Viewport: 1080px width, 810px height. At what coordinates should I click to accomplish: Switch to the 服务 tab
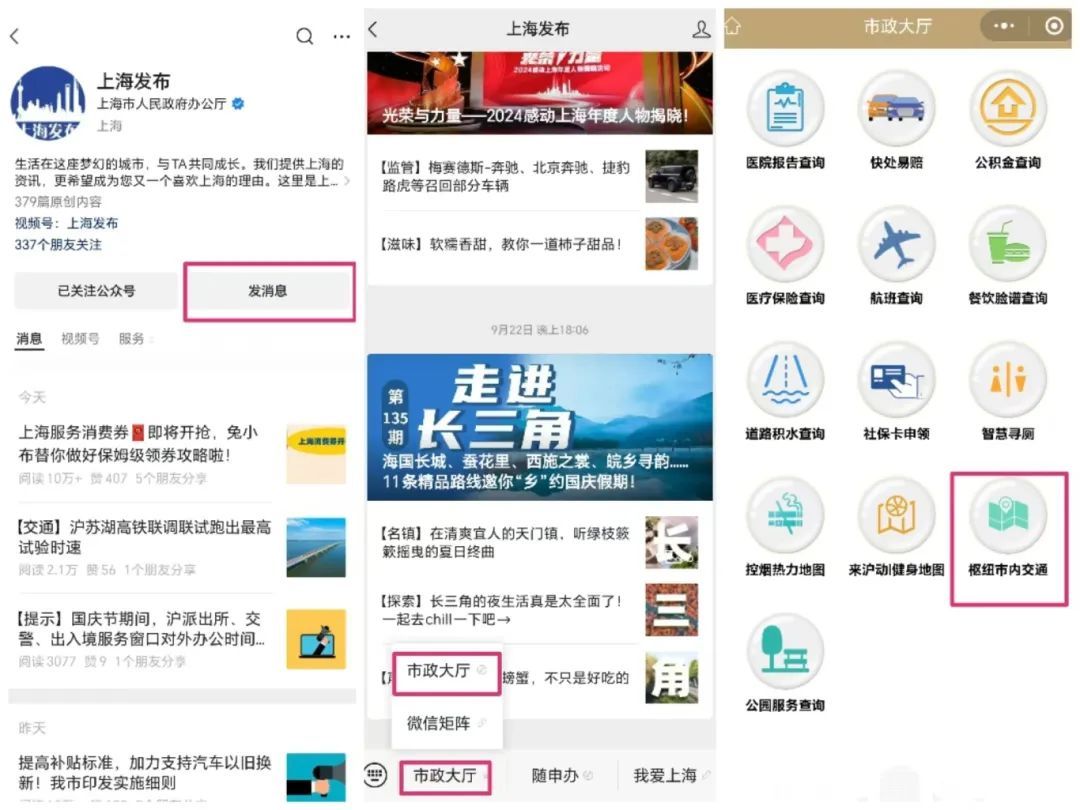(132, 338)
